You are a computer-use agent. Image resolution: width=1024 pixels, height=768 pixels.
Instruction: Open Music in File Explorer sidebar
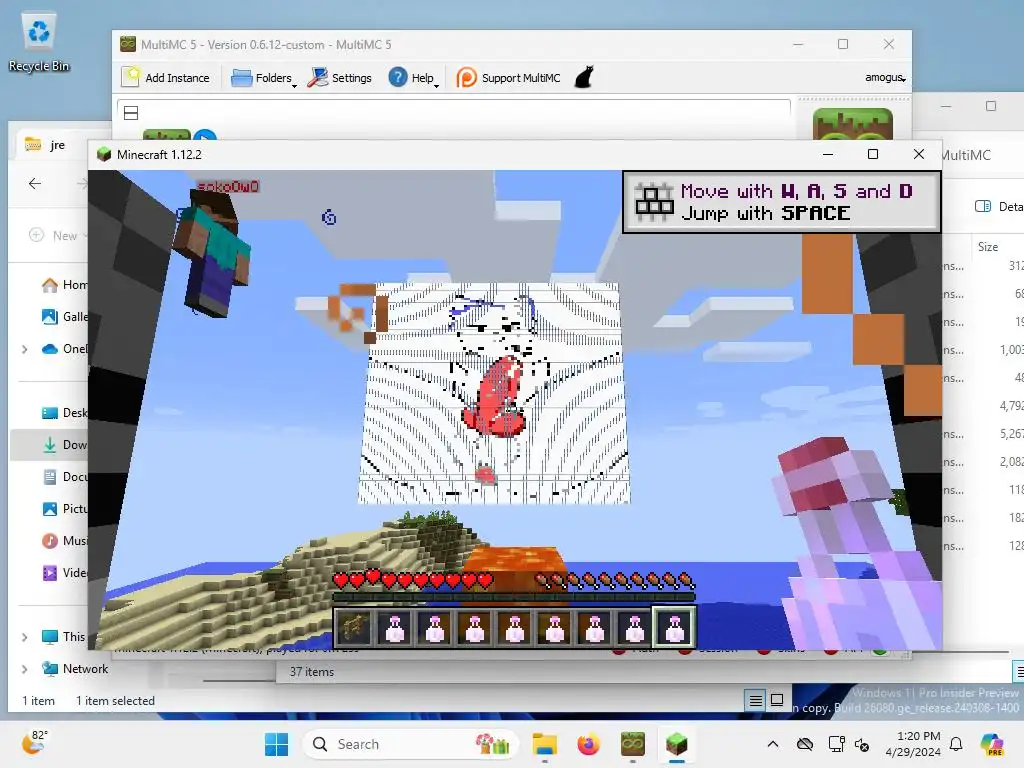coord(65,541)
